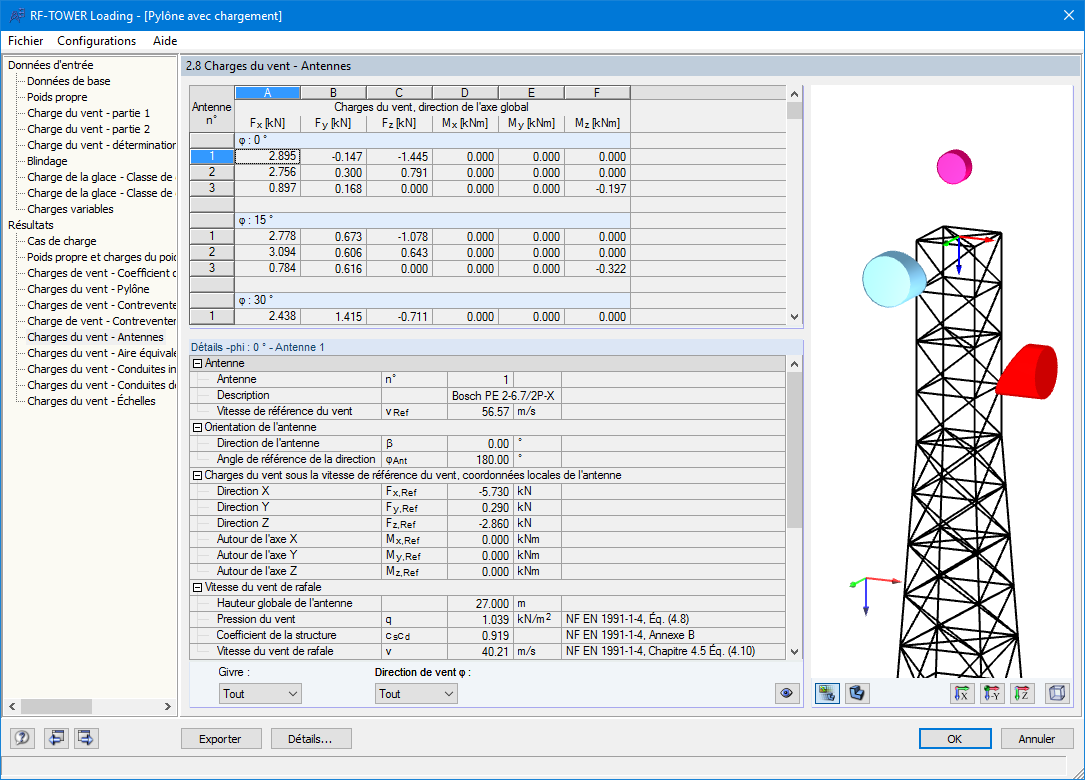Viewport: 1085px width, 780px height.
Task: Click description Bosch PE 2-6.7/2P-X
Action: (x=503, y=395)
